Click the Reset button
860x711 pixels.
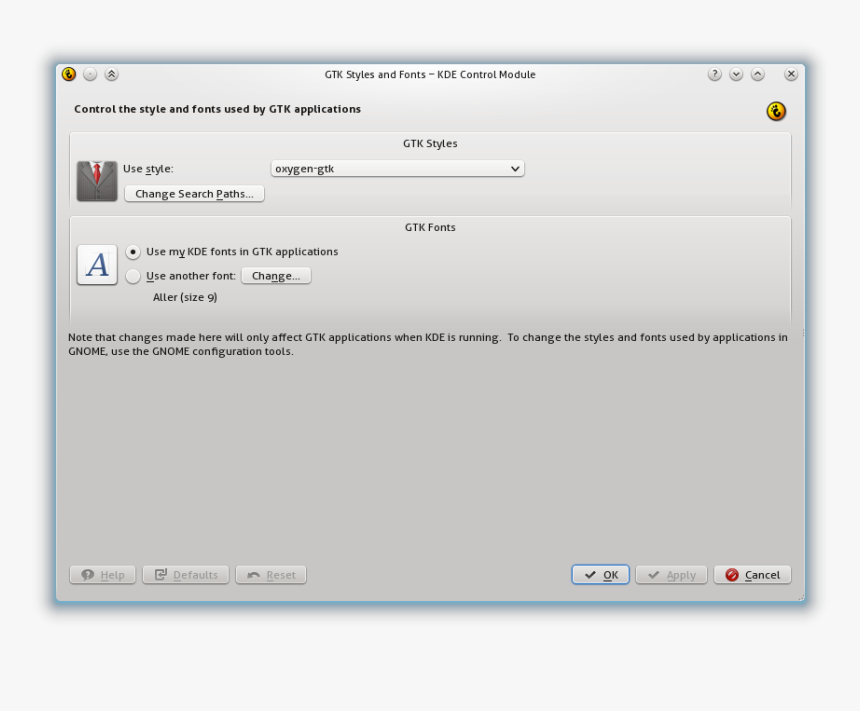tap(271, 575)
